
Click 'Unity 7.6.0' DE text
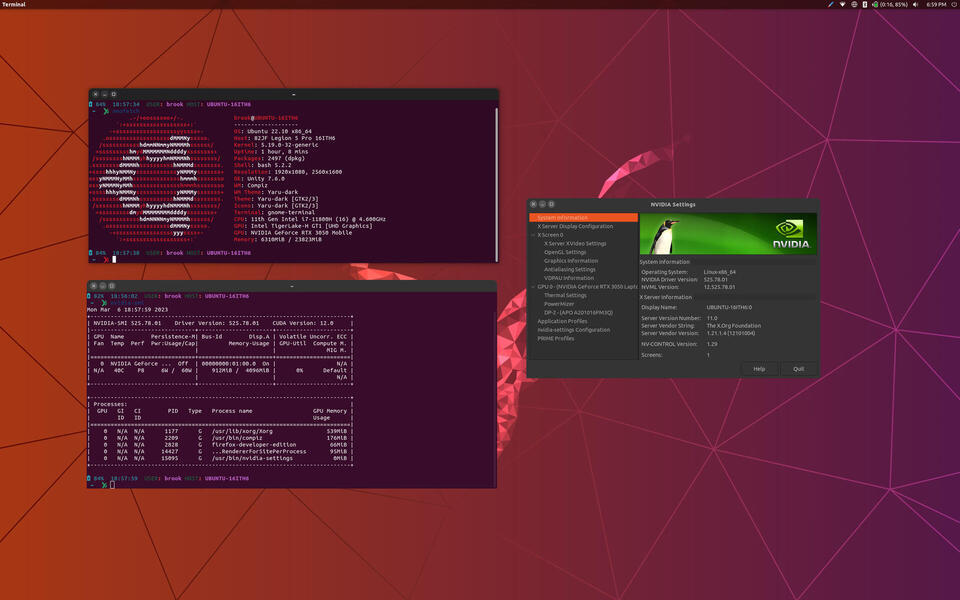[x=266, y=178]
